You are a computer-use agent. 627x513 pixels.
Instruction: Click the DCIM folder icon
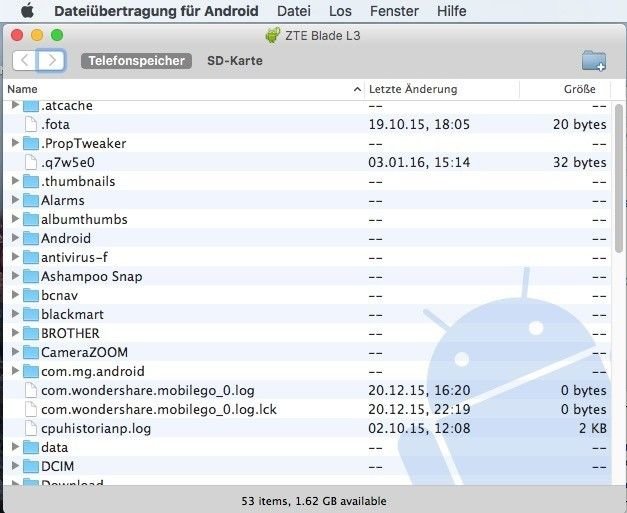tap(31, 466)
